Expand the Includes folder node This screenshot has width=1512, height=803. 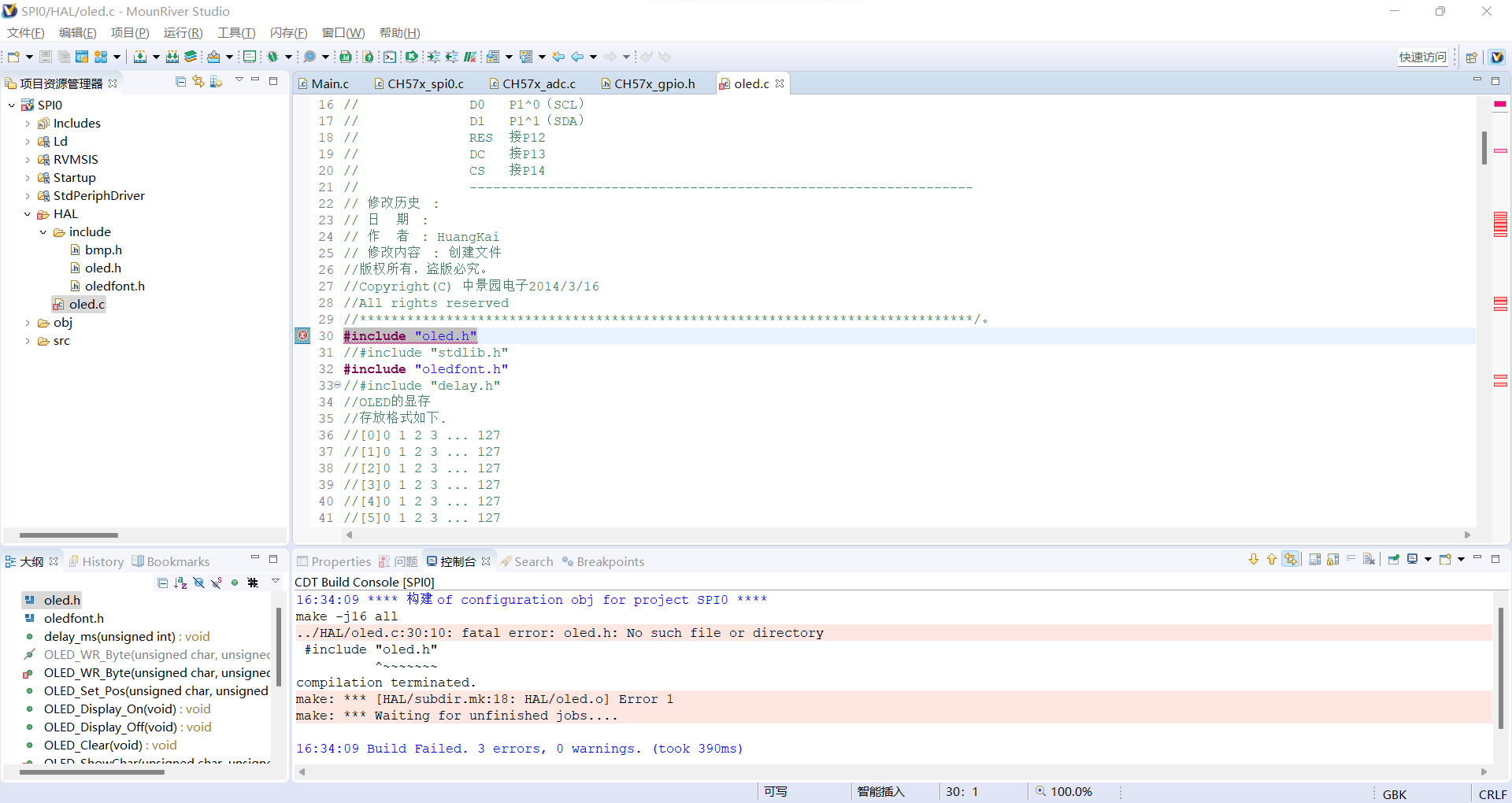pos(28,123)
